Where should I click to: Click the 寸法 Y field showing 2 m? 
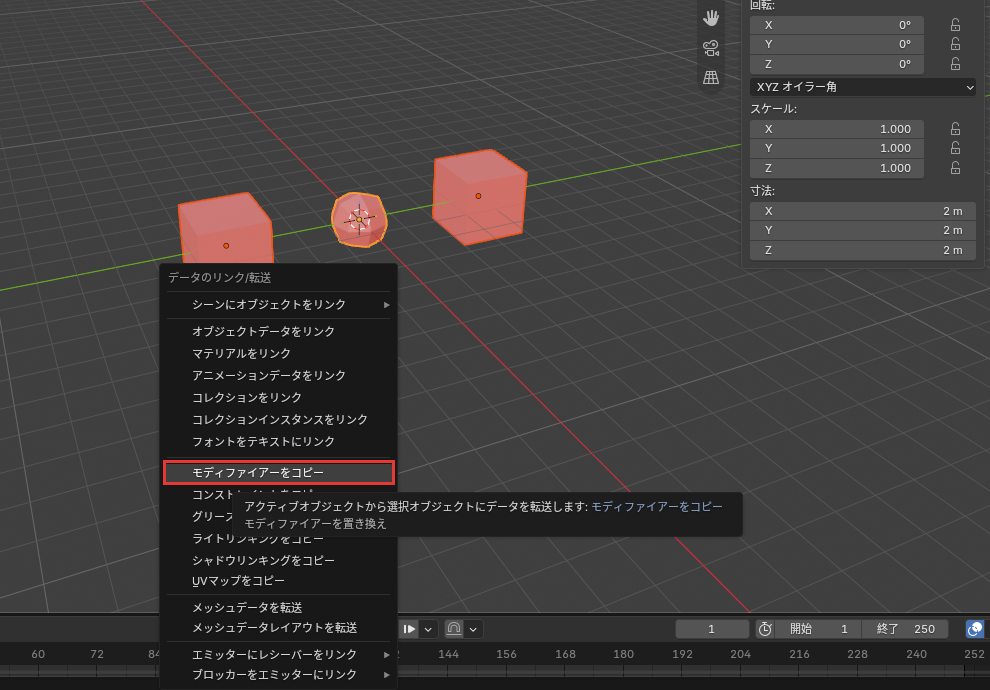pyautogui.click(x=862, y=230)
